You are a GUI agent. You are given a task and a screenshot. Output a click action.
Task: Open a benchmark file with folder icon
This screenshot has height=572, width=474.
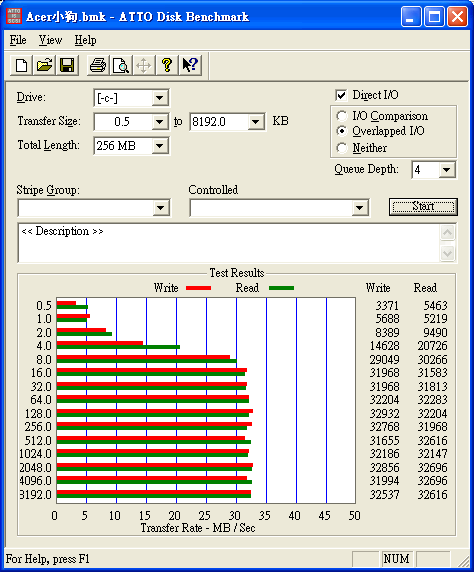point(44,66)
